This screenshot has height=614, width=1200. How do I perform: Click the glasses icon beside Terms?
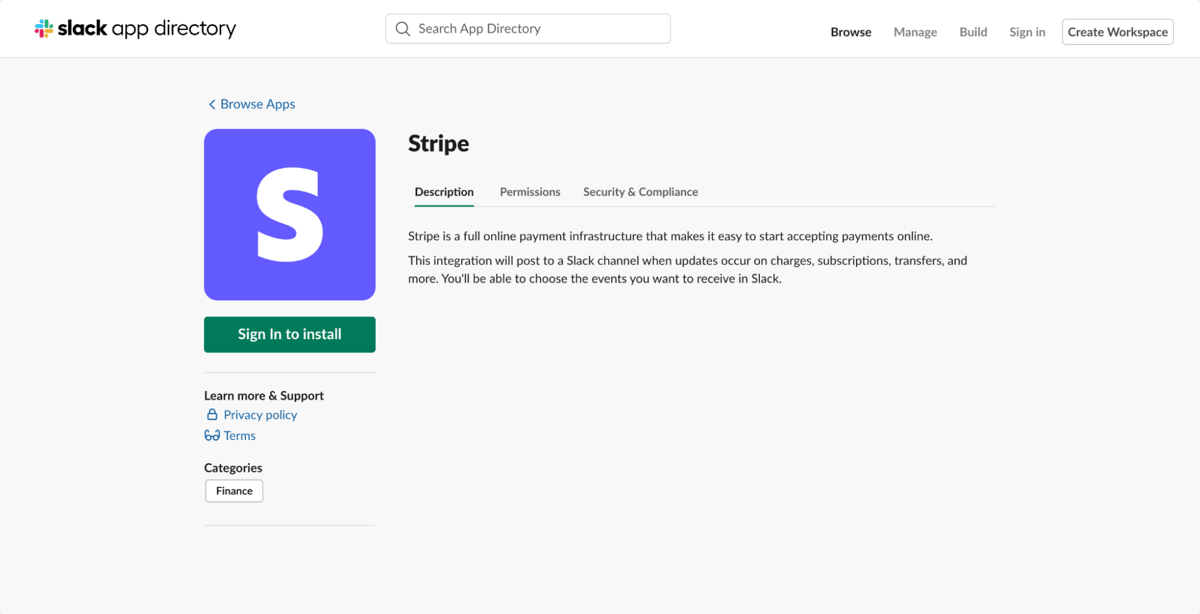(212, 436)
